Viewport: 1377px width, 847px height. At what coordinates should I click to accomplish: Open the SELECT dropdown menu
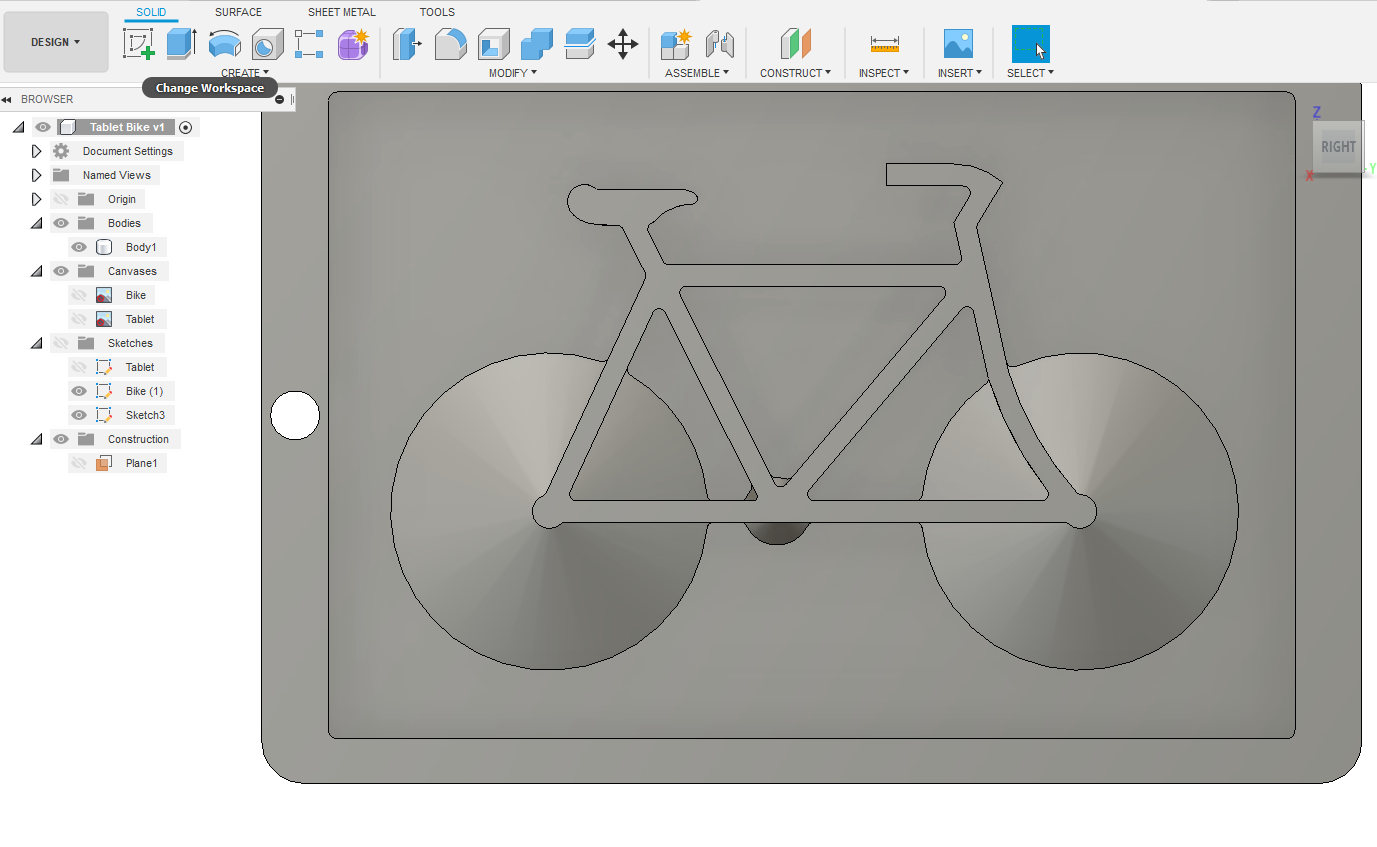pos(1030,73)
